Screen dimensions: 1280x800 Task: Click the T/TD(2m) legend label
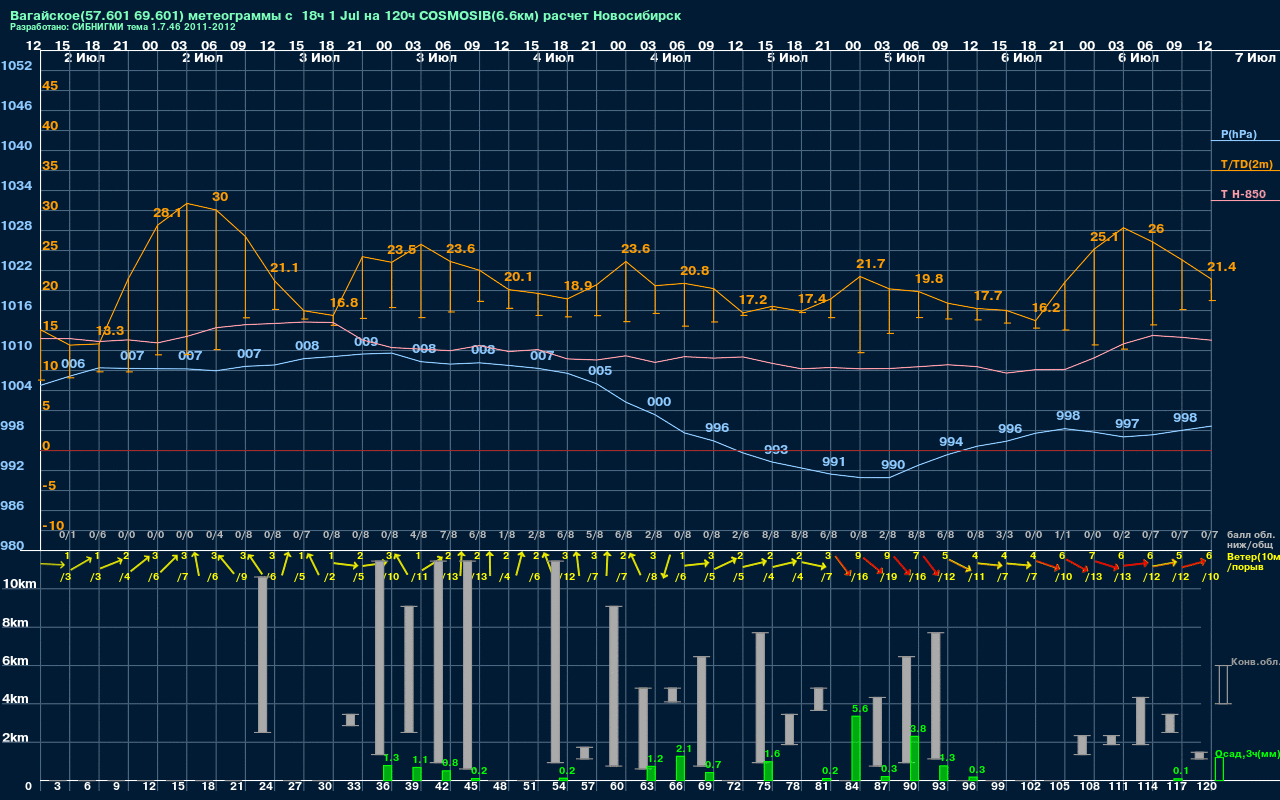(x=1247, y=164)
